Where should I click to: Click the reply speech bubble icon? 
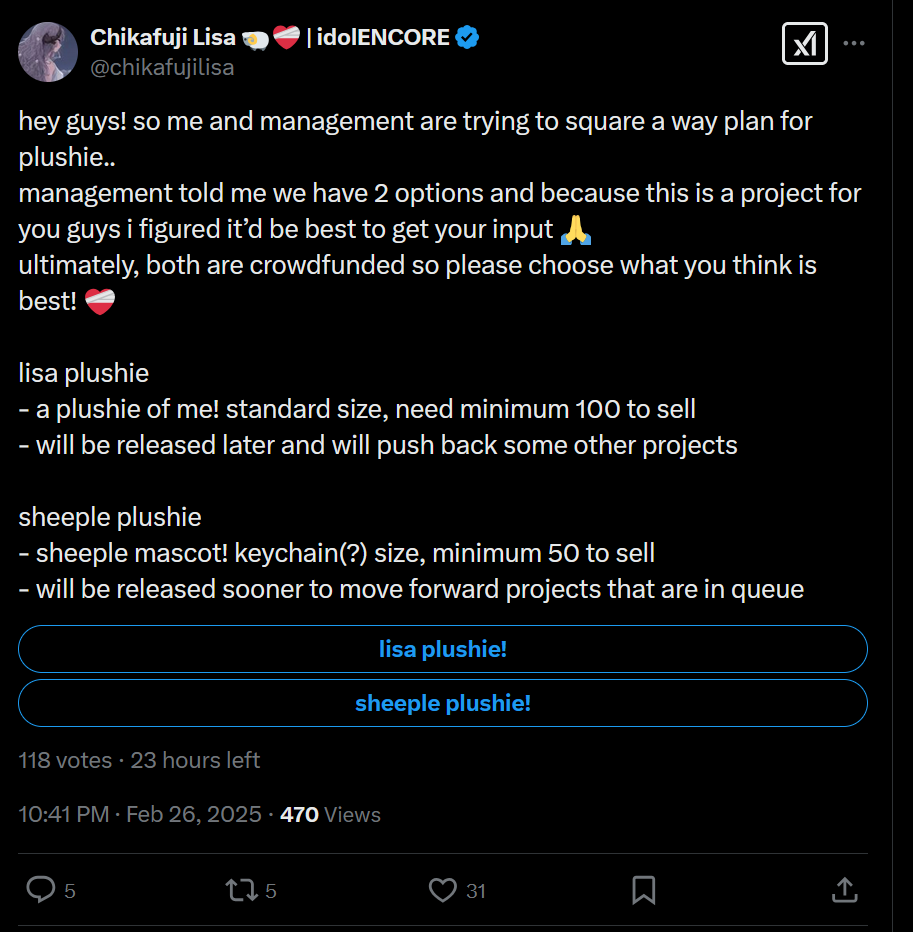pyautogui.click(x=40, y=889)
